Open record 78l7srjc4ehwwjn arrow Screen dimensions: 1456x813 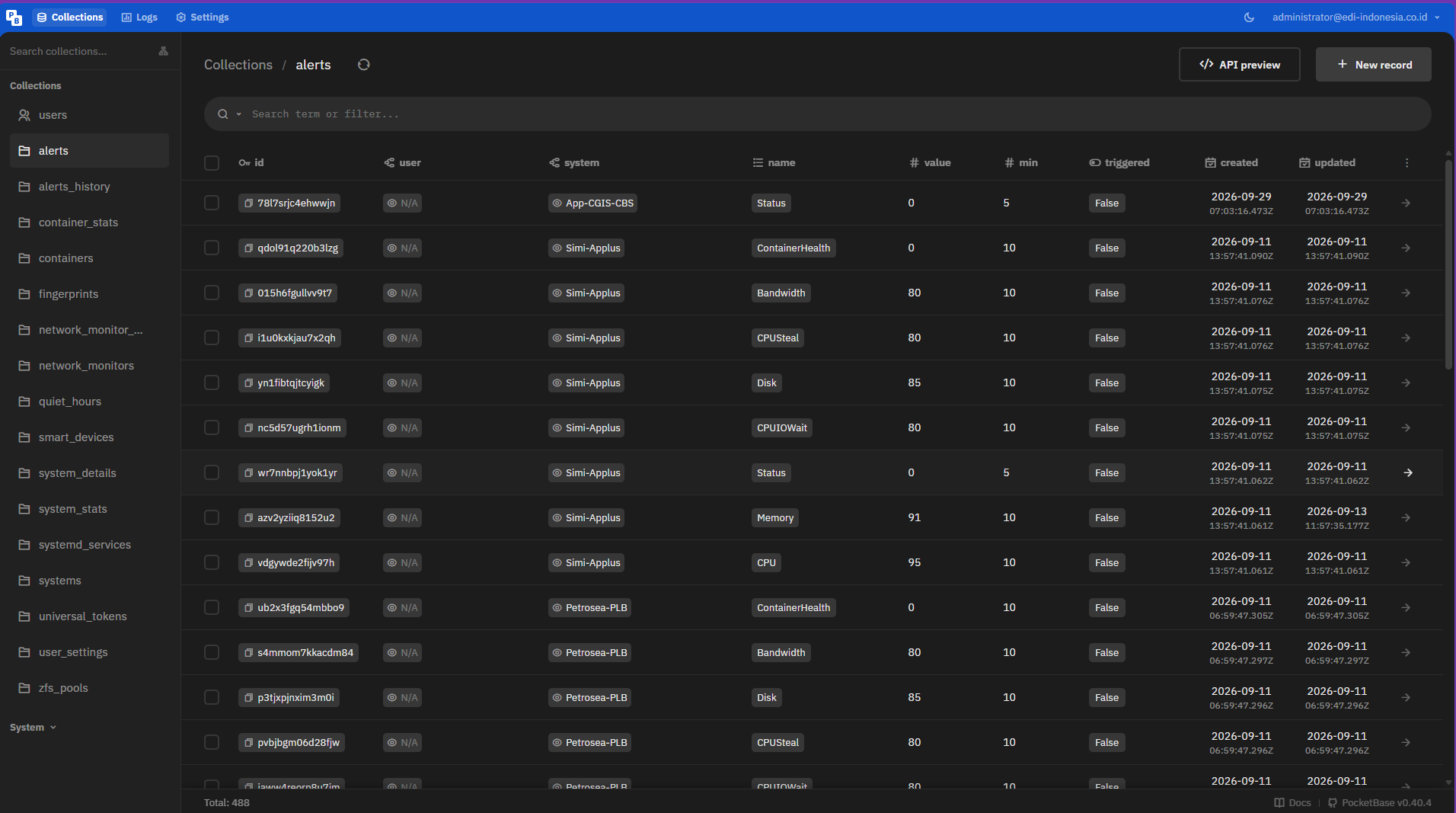1407,203
